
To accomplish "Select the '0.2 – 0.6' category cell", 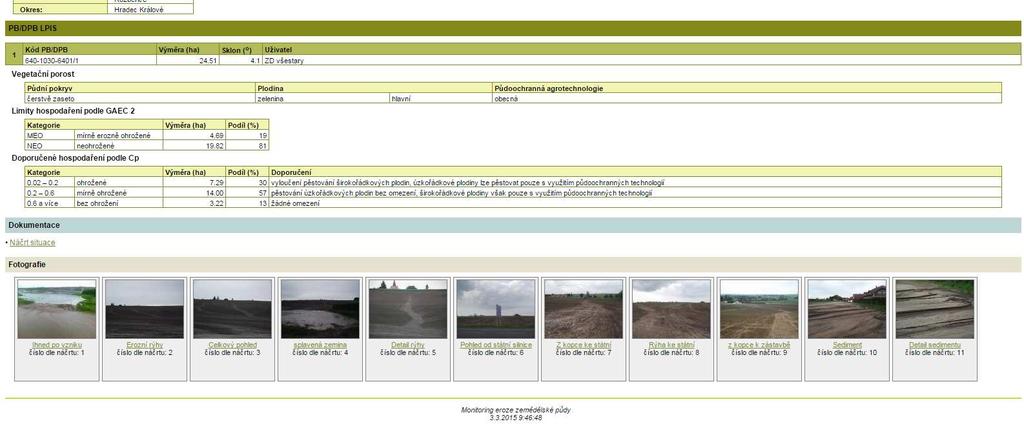I will click(50, 193).
